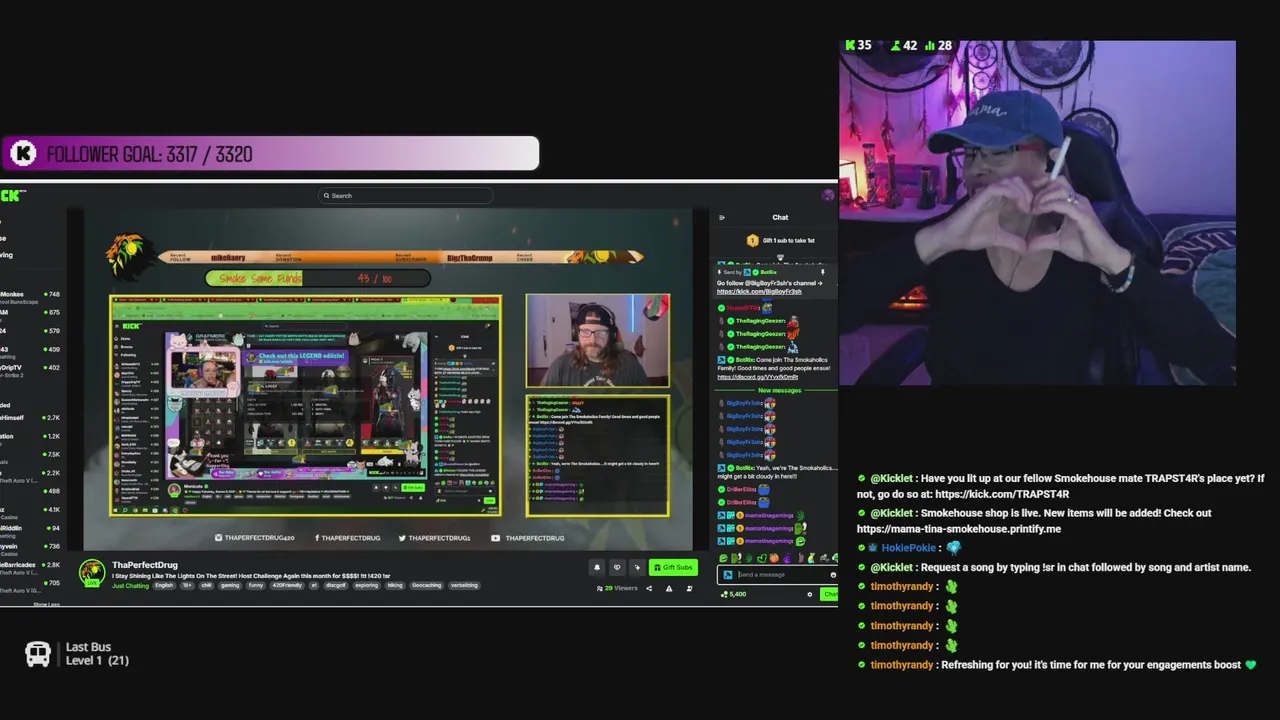Click the bearded streamer webcam thumbnail
Screen dimensions: 1280x720
(598, 340)
